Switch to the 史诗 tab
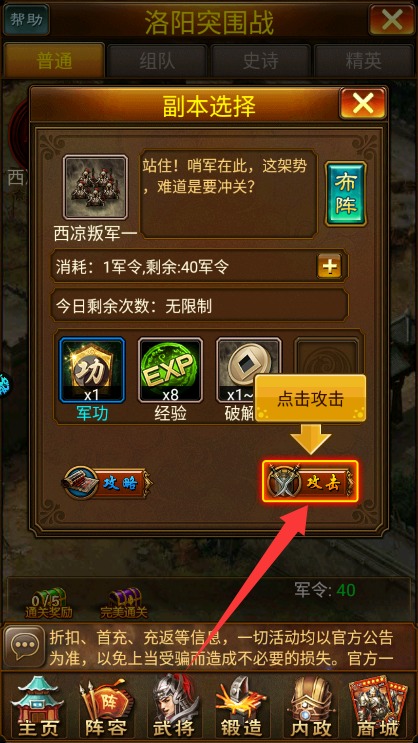Viewport: 418px width, 743px height. point(260,61)
